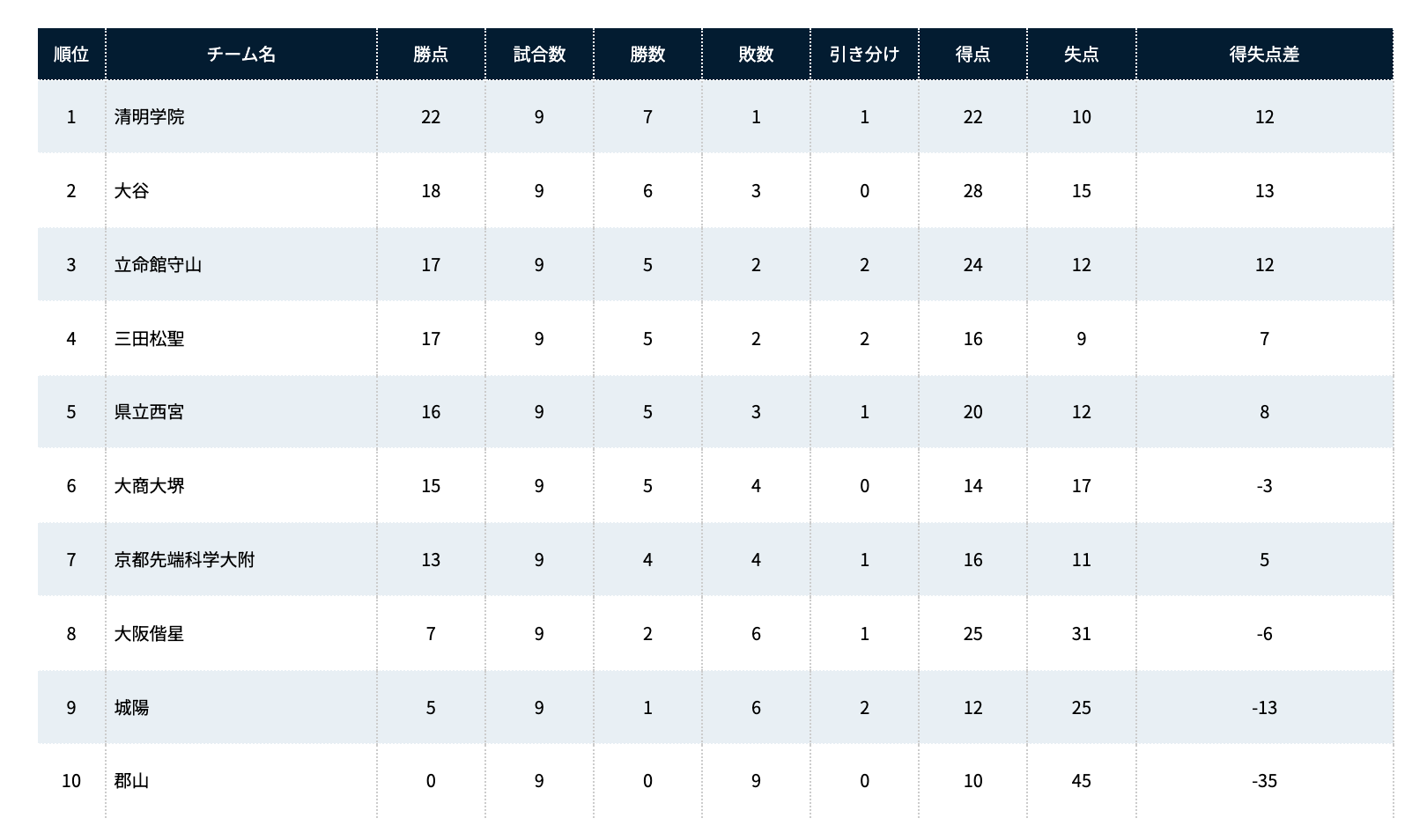Click the 勝数 column header

tap(647, 55)
